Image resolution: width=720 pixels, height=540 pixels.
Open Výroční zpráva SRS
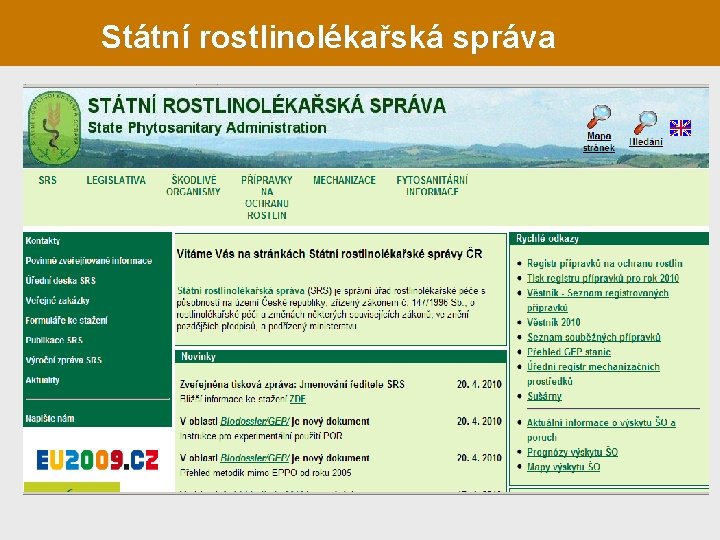tap(63, 360)
